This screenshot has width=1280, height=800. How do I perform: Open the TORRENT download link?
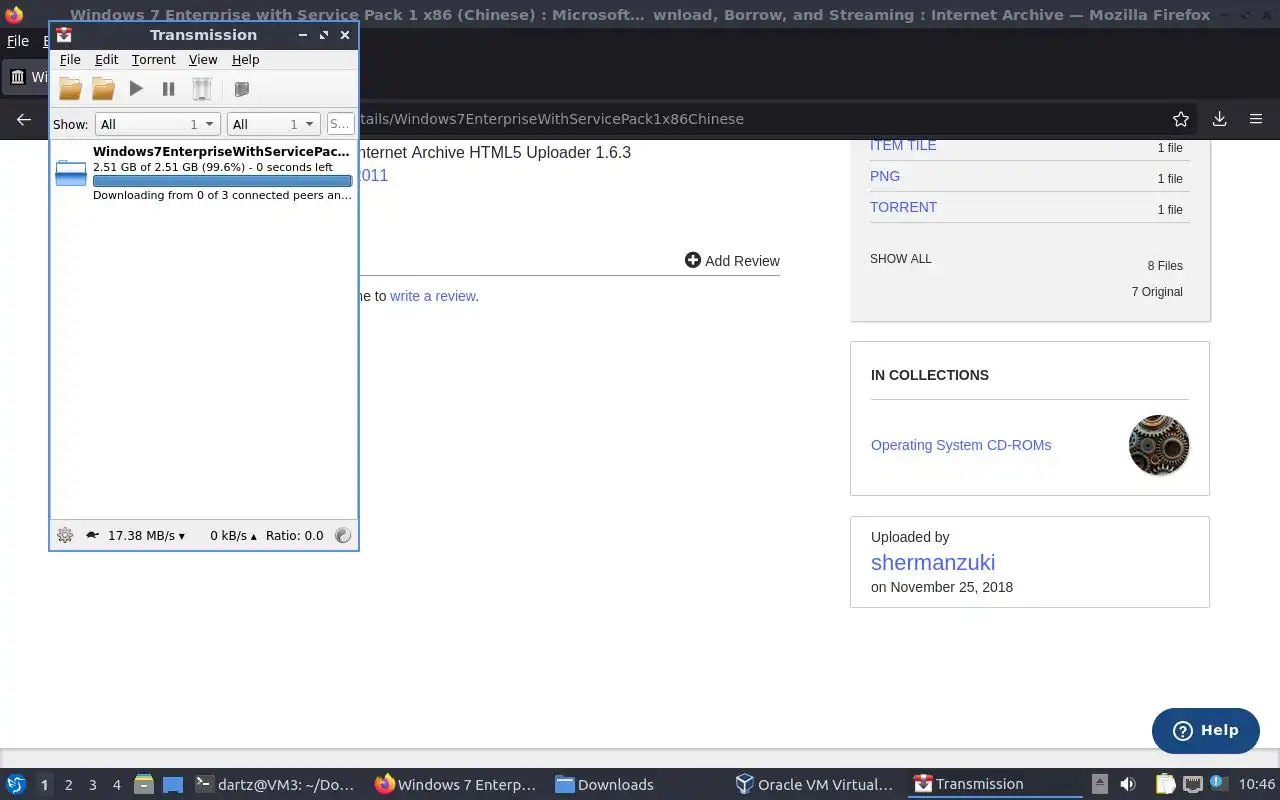point(903,207)
